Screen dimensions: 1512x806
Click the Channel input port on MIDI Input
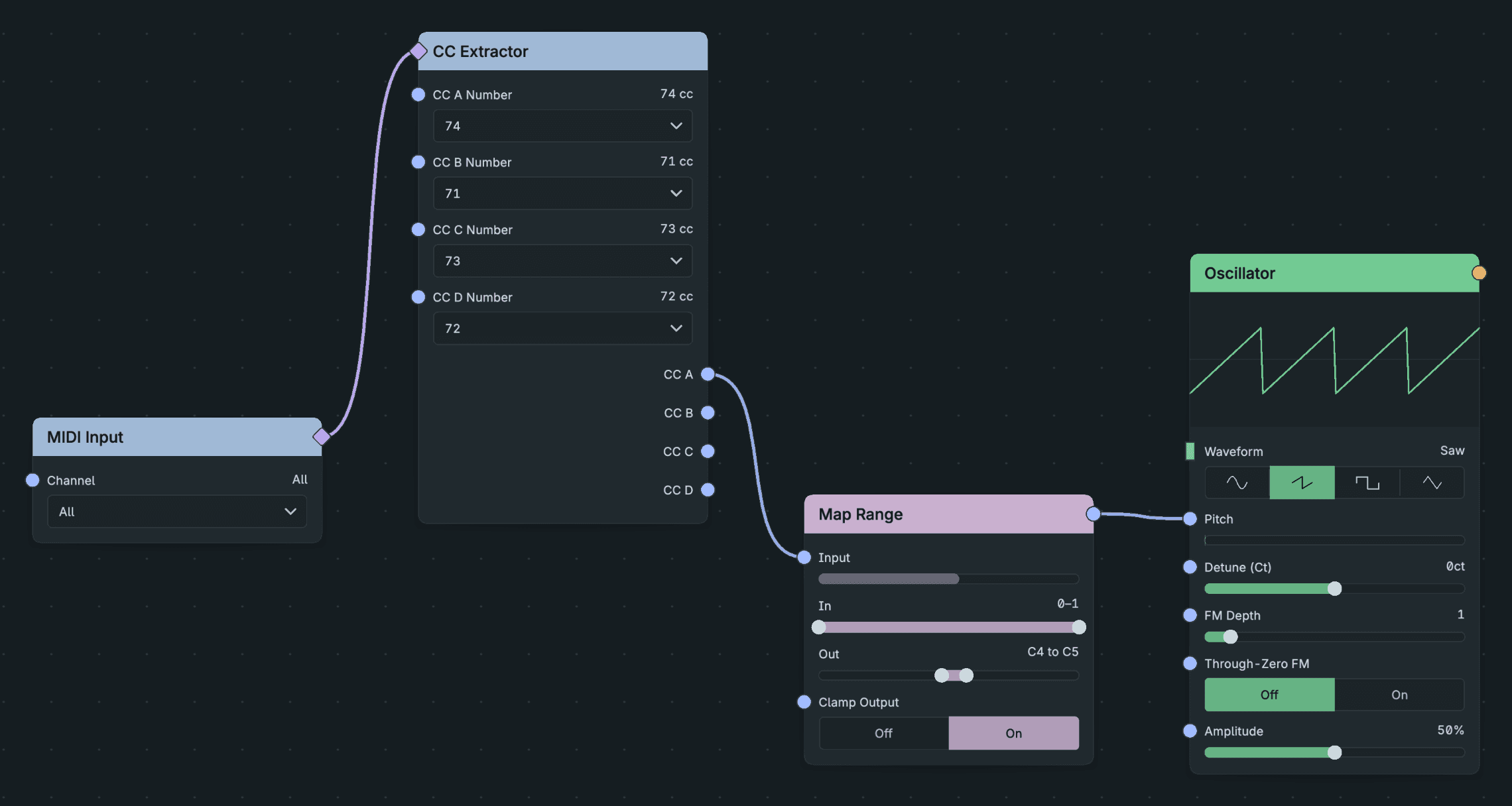[x=32, y=481]
